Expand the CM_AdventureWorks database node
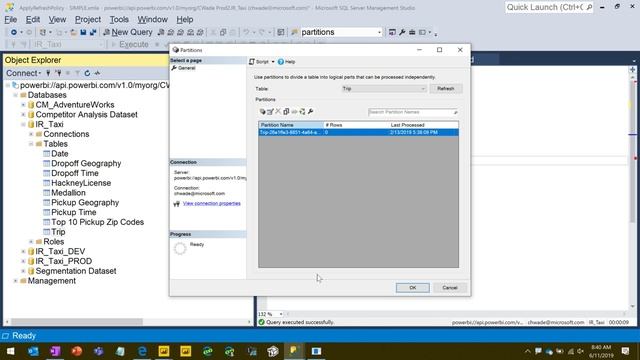Image resolution: width=640 pixels, height=360 pixels. tap(23, 105)
